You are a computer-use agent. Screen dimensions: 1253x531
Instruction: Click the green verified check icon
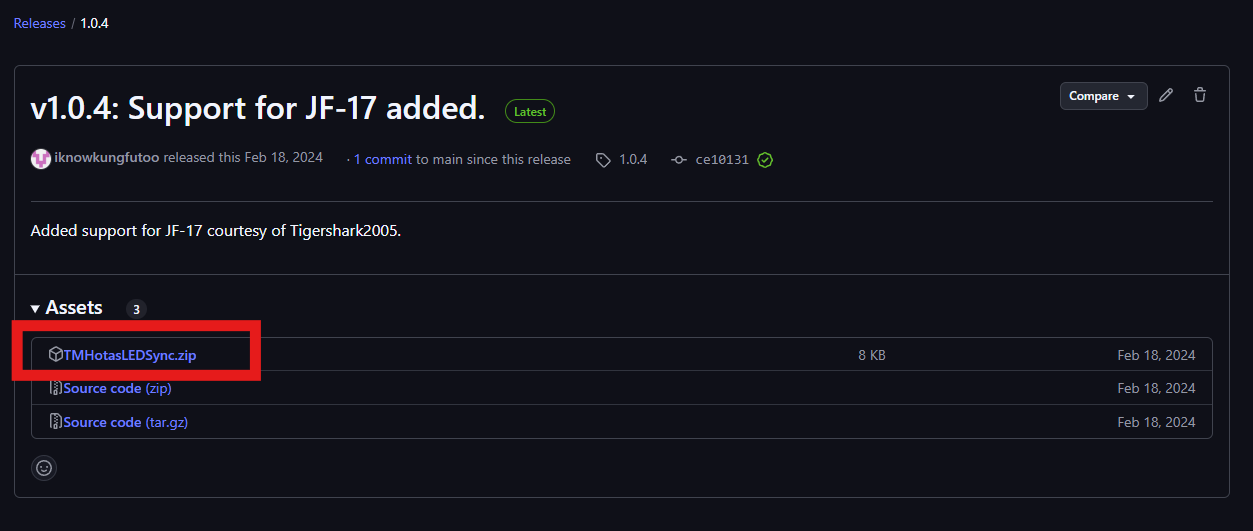pos(765,160)
